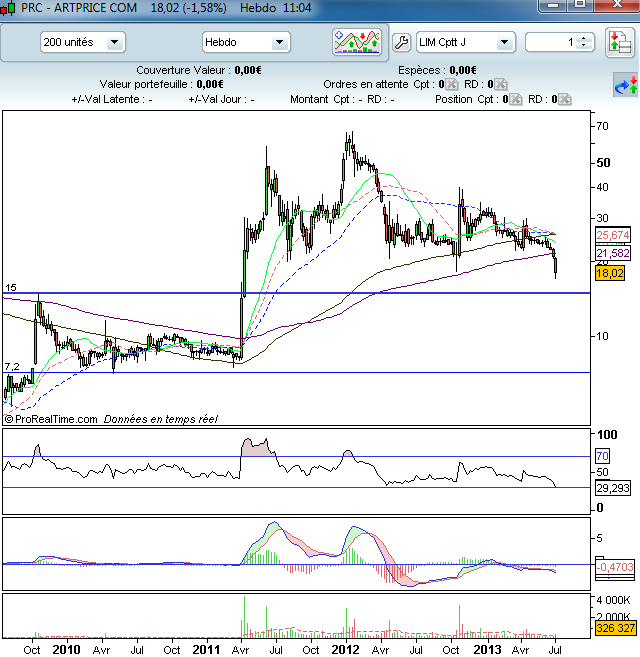Close the chart window
Screen dimensions: 640x657
[617, 5]
